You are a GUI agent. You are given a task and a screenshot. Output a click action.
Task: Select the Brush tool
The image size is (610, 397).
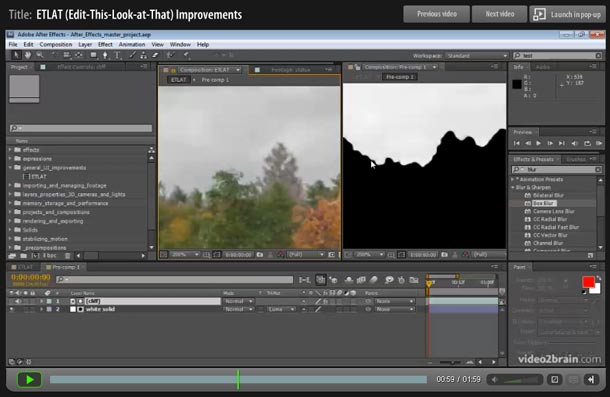(x=133, y=55)
